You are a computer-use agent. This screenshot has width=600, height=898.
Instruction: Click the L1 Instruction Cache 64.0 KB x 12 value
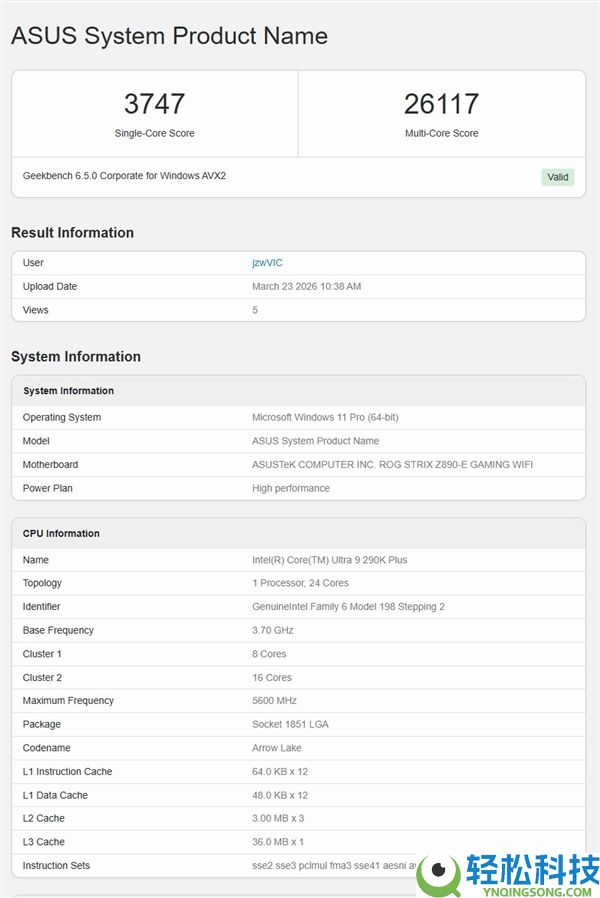point(280,771)
